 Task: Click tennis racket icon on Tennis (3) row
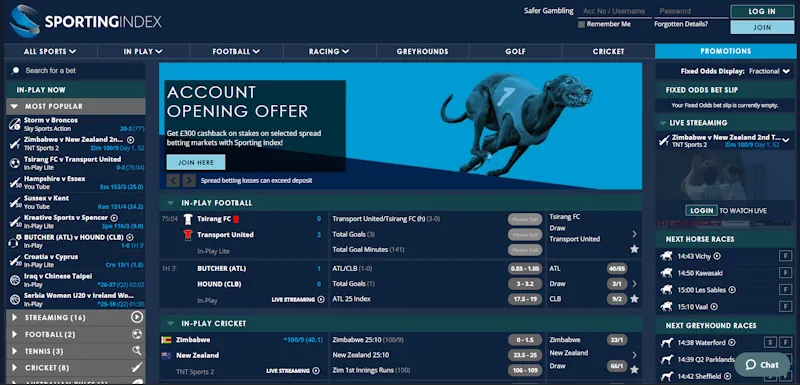coord(136,351)
